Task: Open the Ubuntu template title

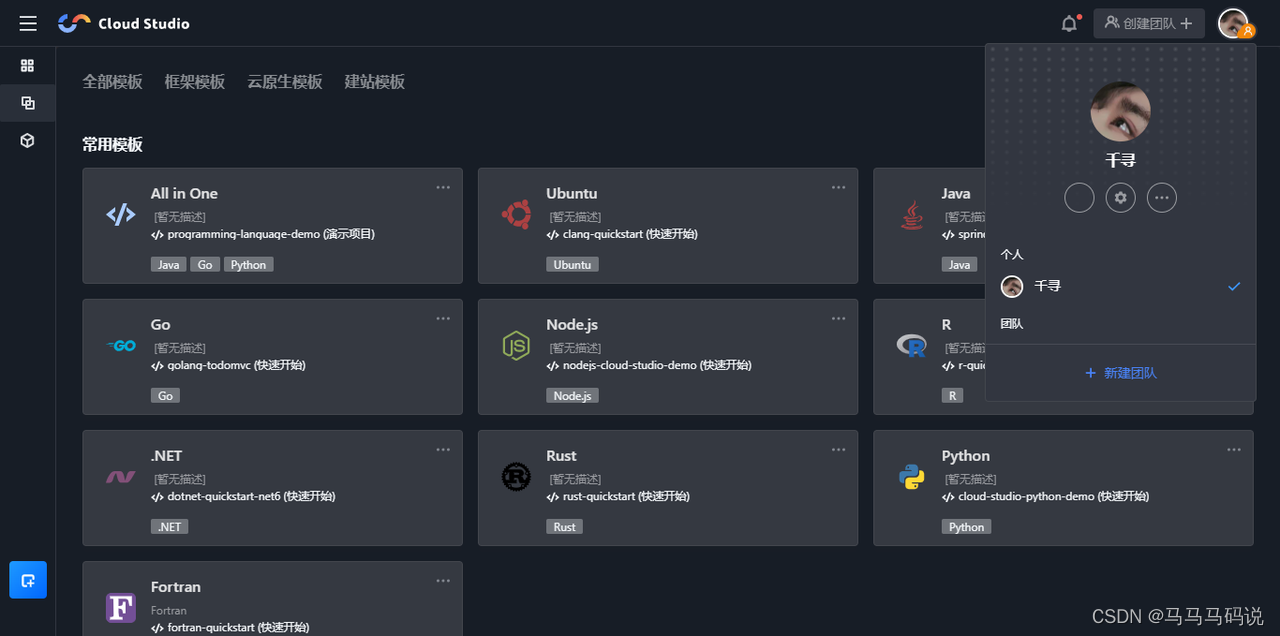Action: pos(572,194)
